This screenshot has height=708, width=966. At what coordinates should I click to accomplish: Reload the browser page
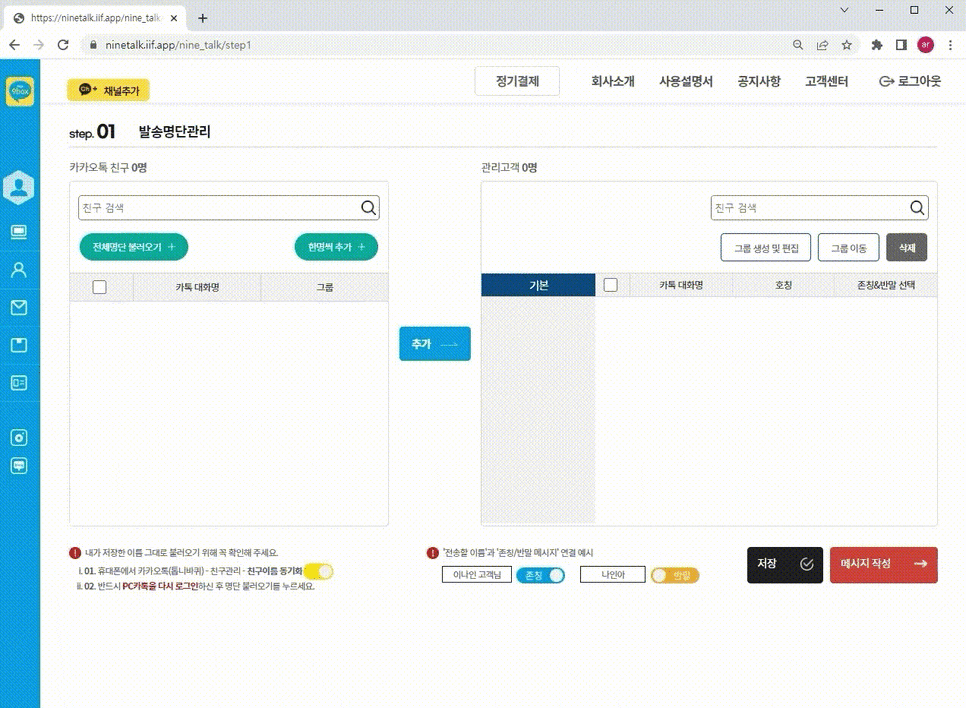(x=63, y=45)
